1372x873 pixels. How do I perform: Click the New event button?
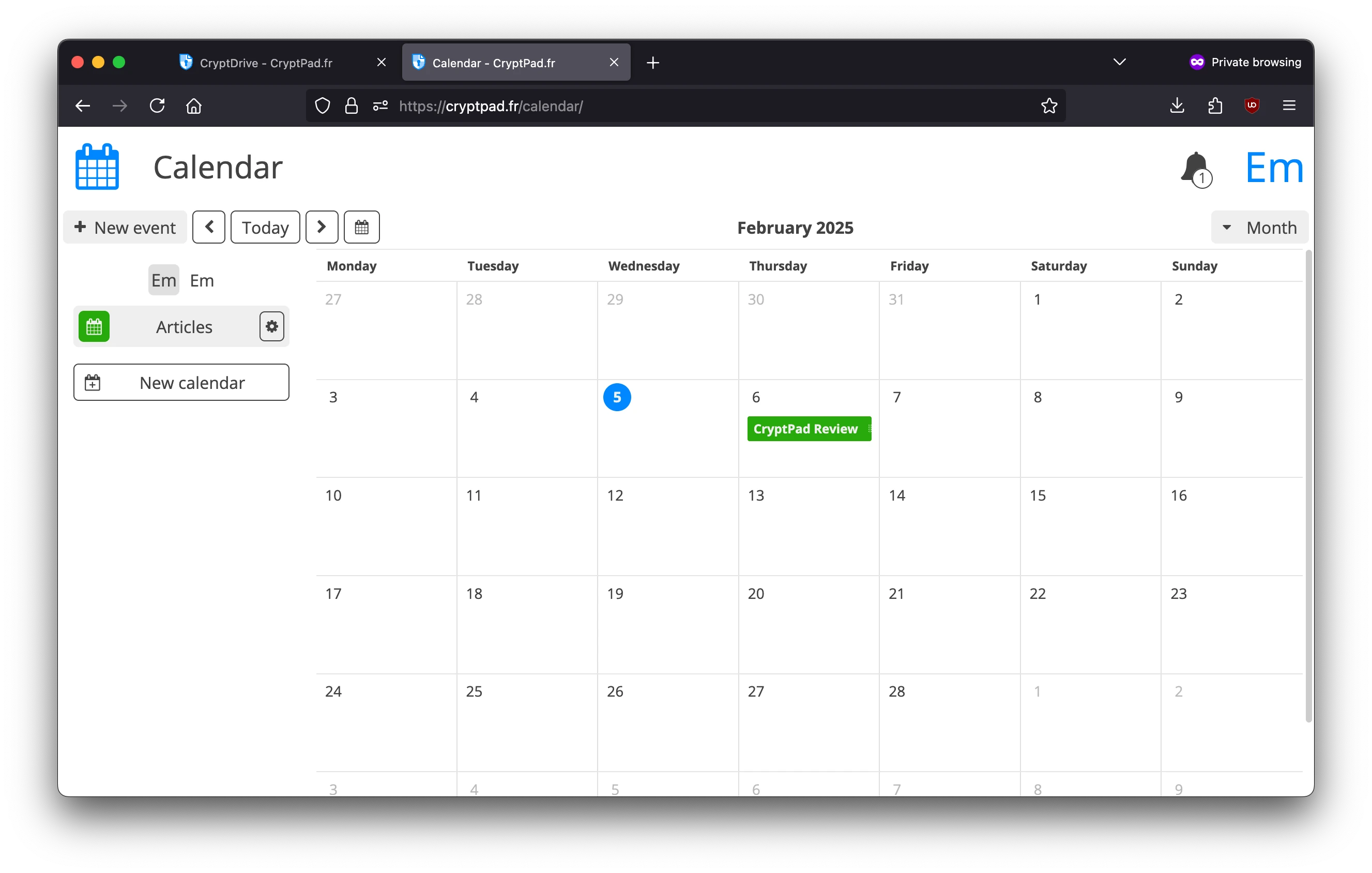[x=125, y=227]
